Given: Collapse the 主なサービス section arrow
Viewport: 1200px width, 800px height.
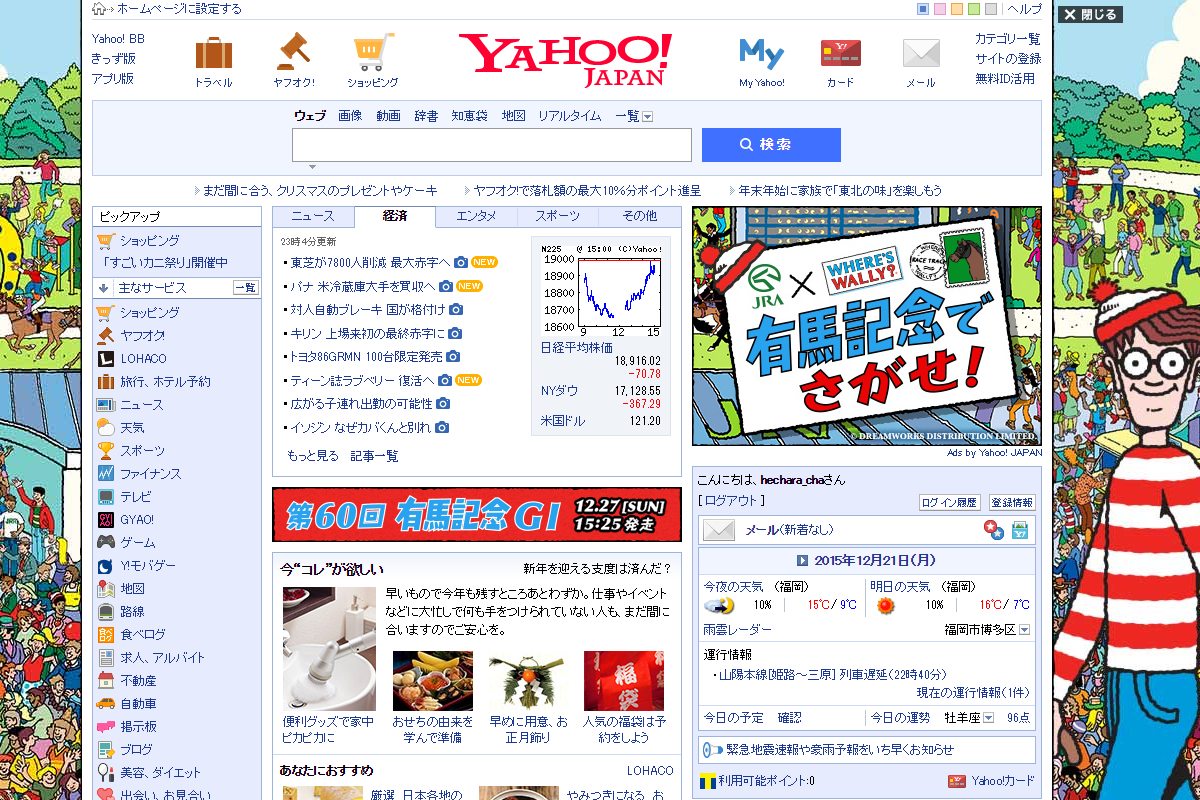Looking at the screenshot, I should [103, 288].
